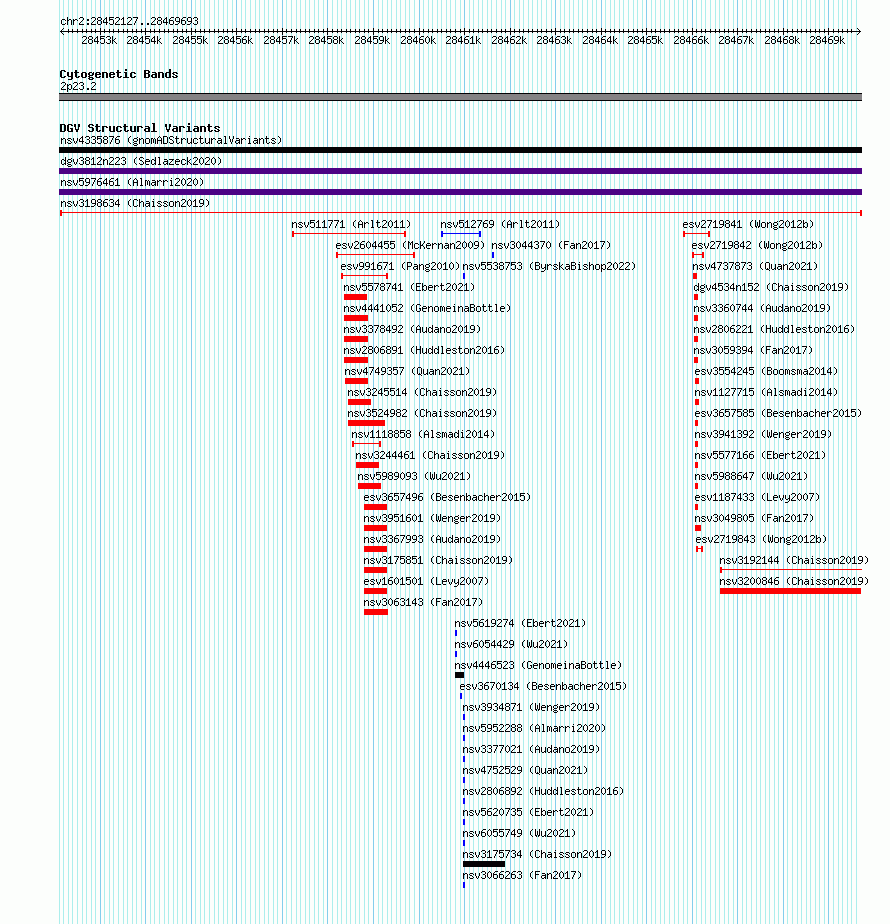
Task: Click esv1187433 (Levy2007) label
Action: (x=757, y=497)
